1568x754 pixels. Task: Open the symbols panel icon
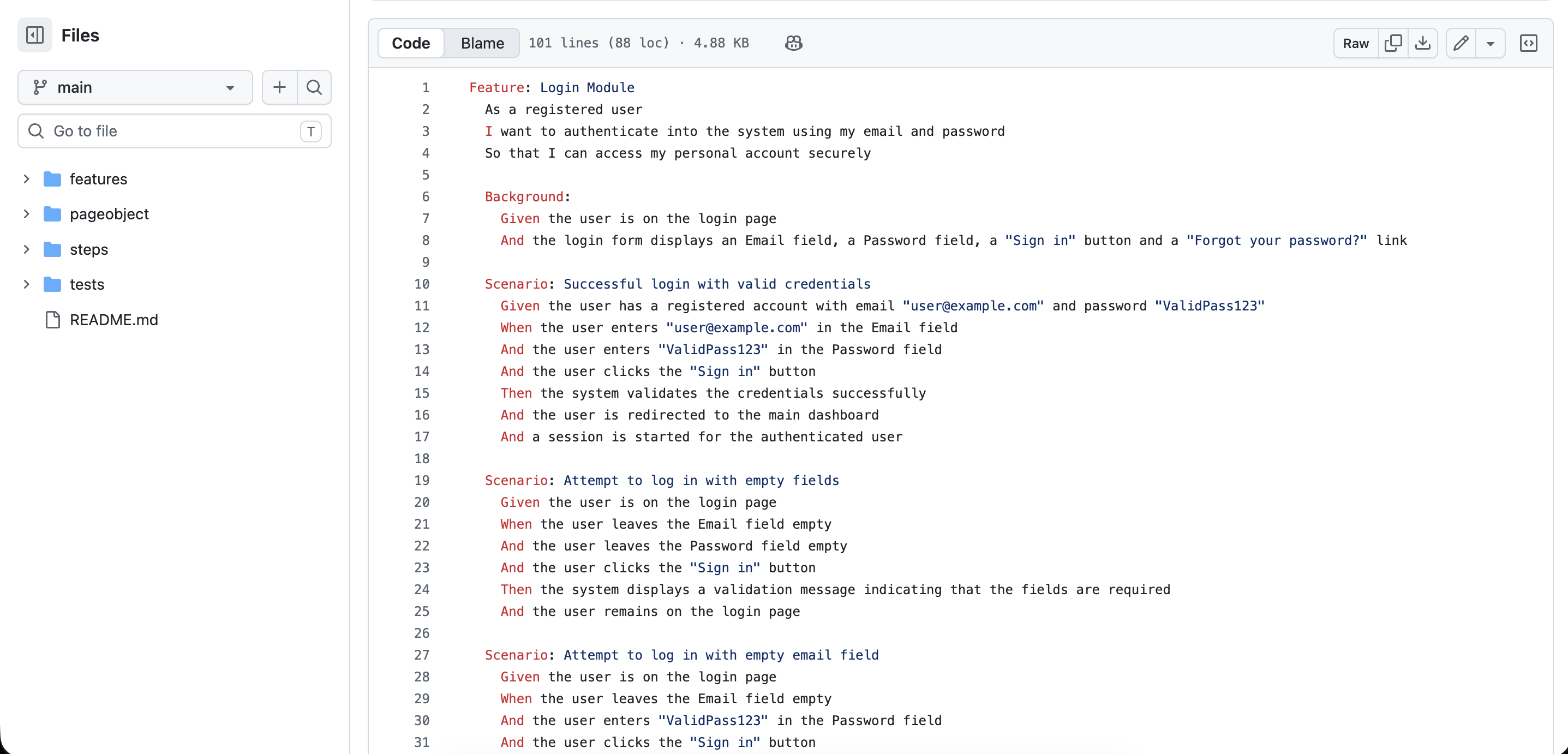pyautogui.click(x=1528, y=43)
